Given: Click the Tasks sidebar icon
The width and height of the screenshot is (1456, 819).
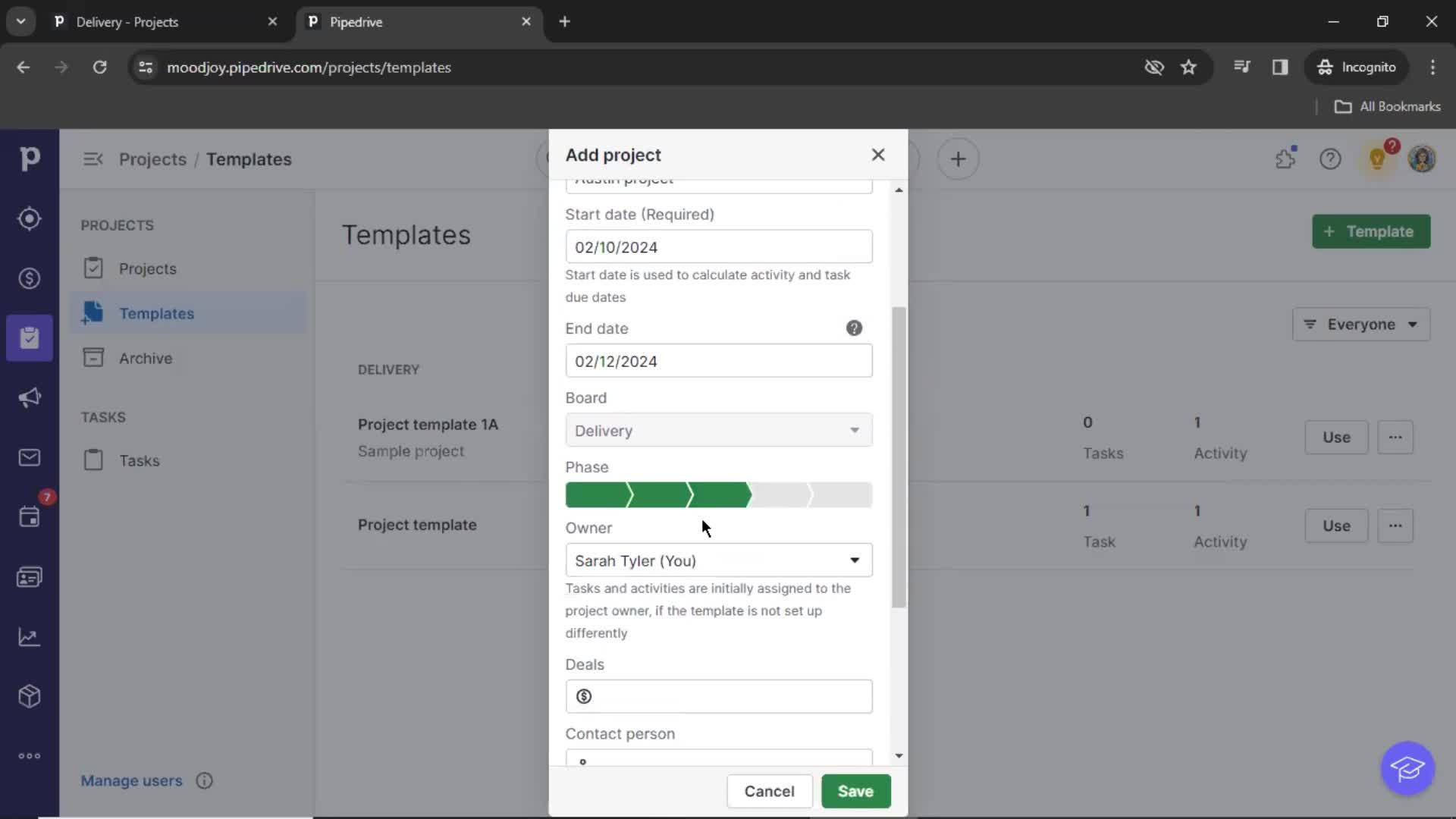Looking at the screenshot, I should [x=93, y=461].
